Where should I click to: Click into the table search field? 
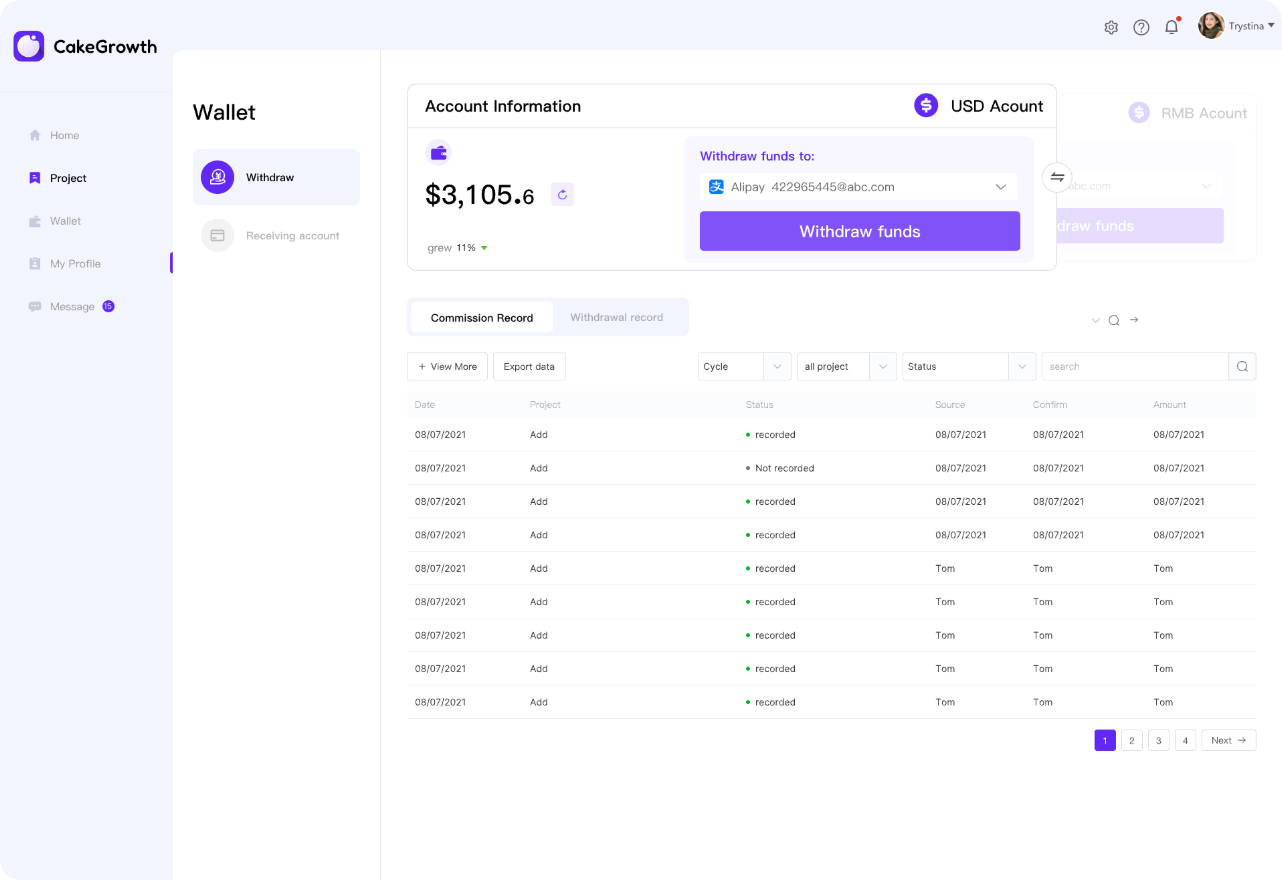click(1134, 367)
